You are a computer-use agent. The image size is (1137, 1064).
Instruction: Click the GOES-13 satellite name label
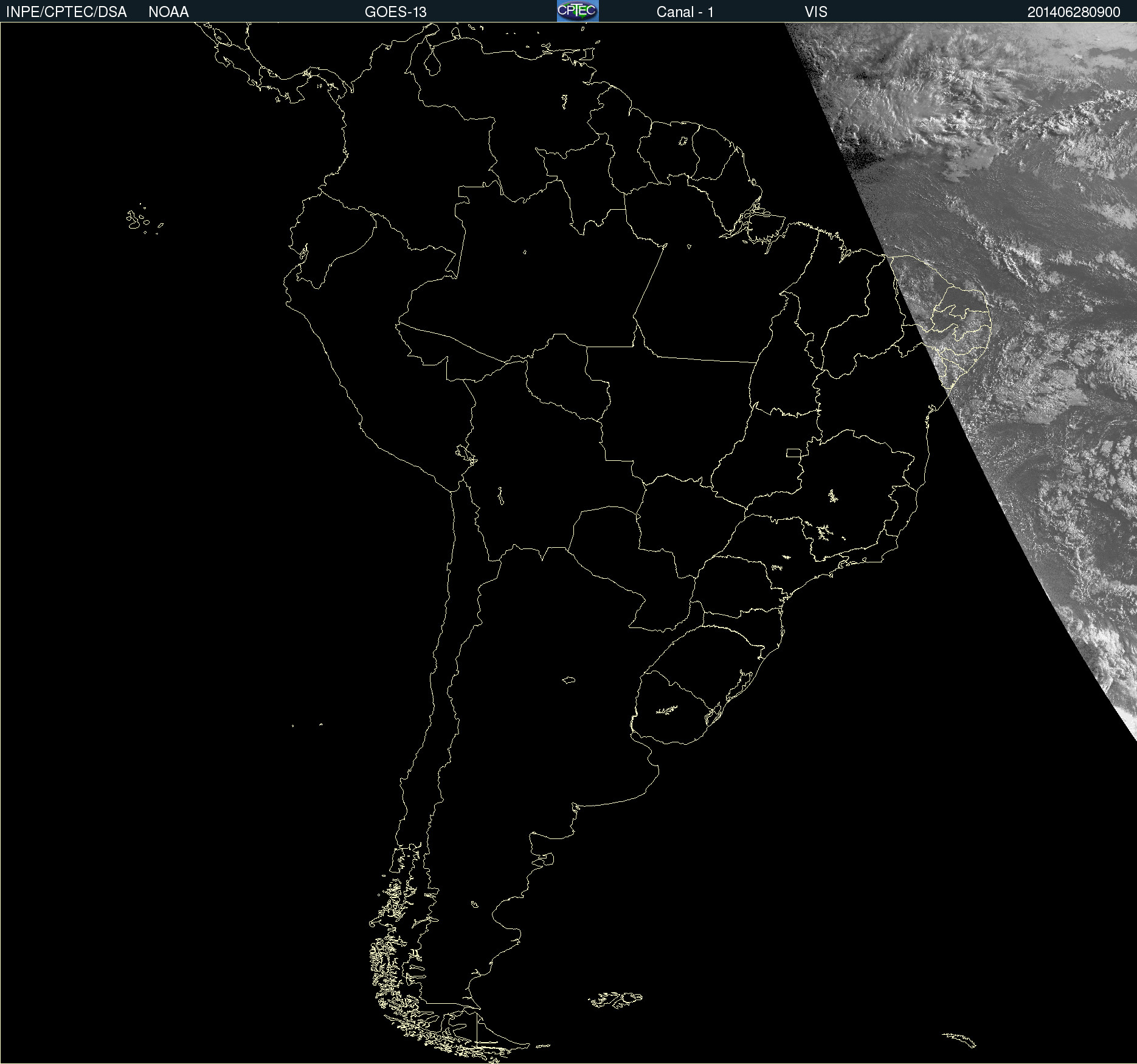click(395, 12)
